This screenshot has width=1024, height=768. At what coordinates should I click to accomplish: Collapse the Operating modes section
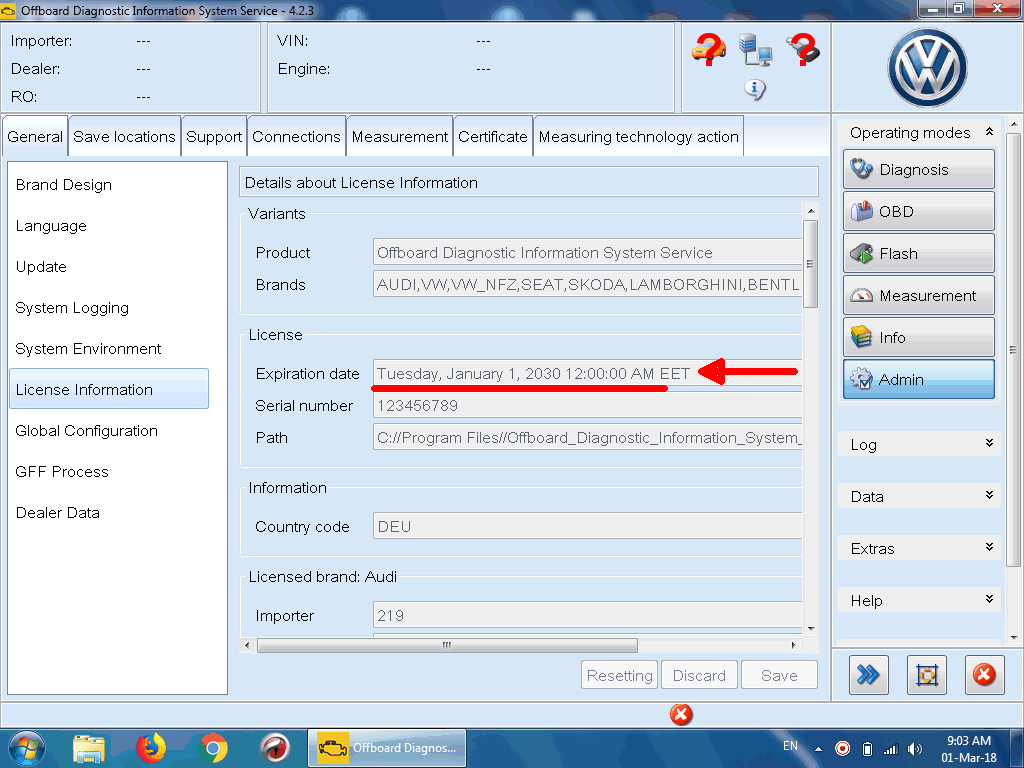[989, 132]
